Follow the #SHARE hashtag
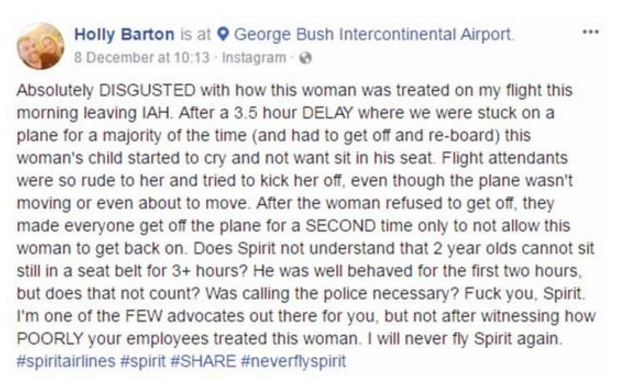Viewport: 630px width, 379px height. click(203, 361)
